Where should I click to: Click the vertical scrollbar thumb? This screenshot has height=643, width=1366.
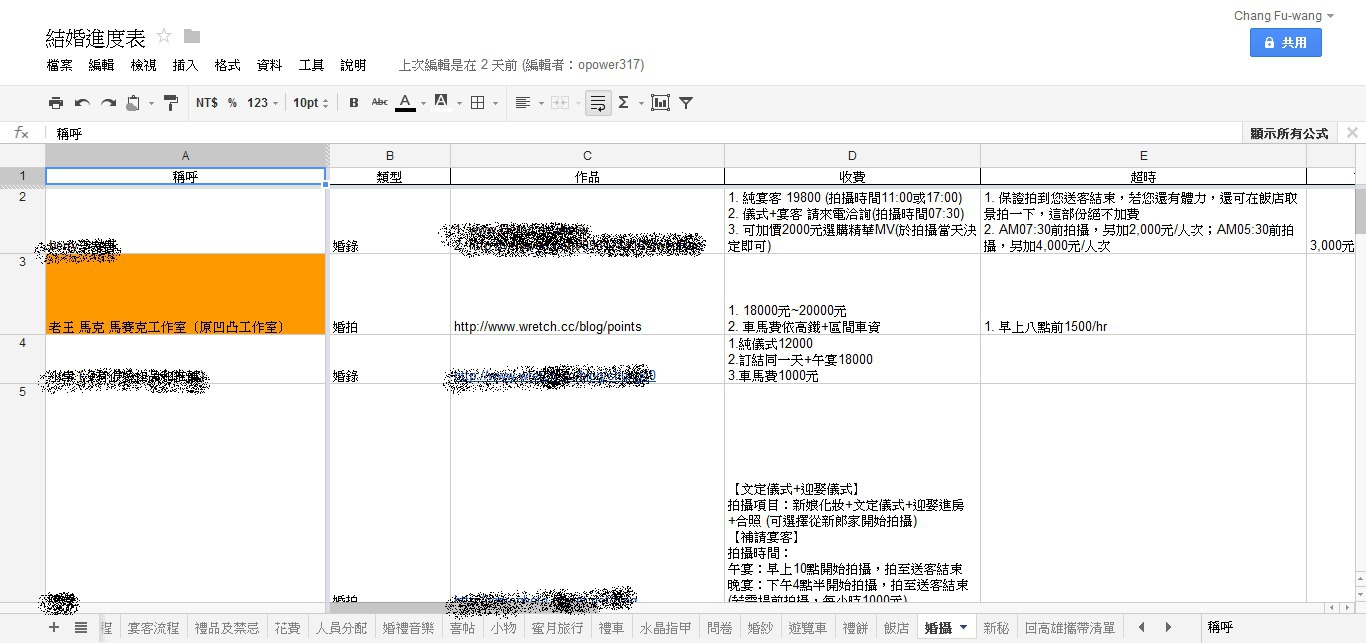coord(1360,211)
